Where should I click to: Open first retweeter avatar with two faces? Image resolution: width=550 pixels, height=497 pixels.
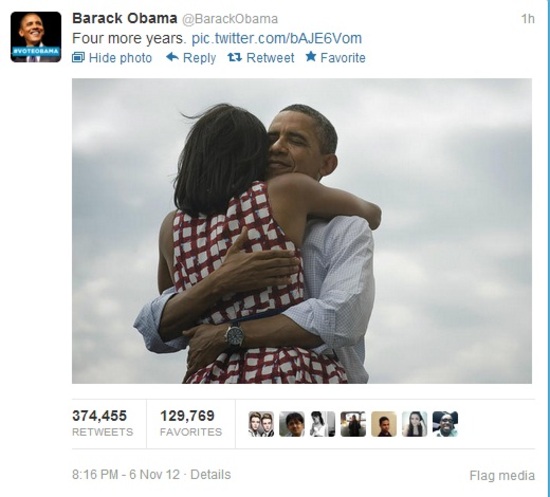click(261, 424)
